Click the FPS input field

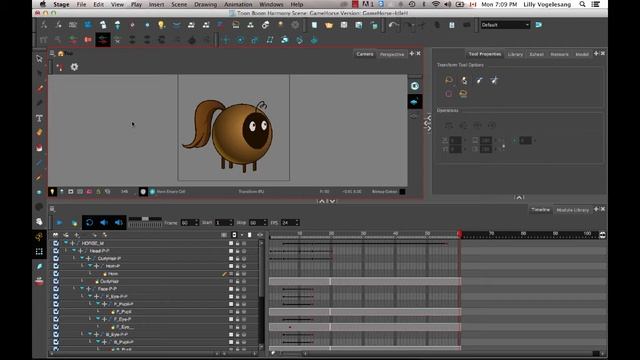(x=290, y=222)
